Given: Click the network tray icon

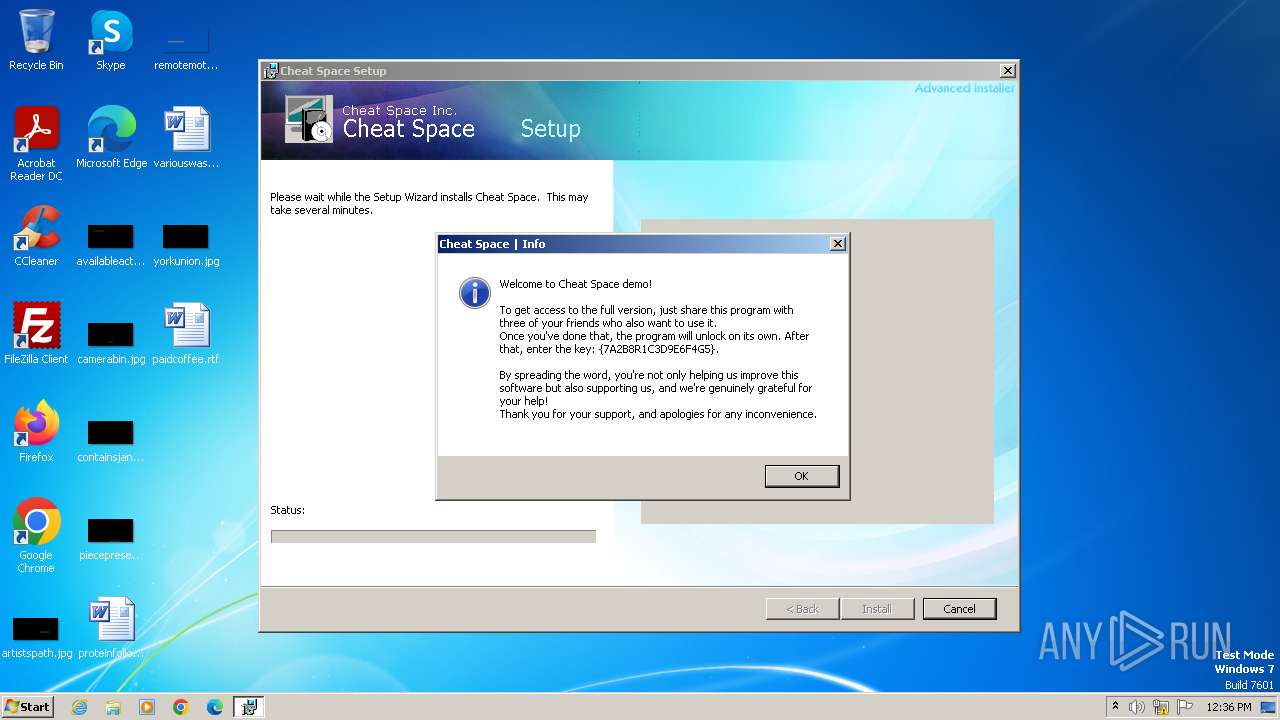Looking at the screenshot, I should pyautogui.click(x=1160, y=707).
